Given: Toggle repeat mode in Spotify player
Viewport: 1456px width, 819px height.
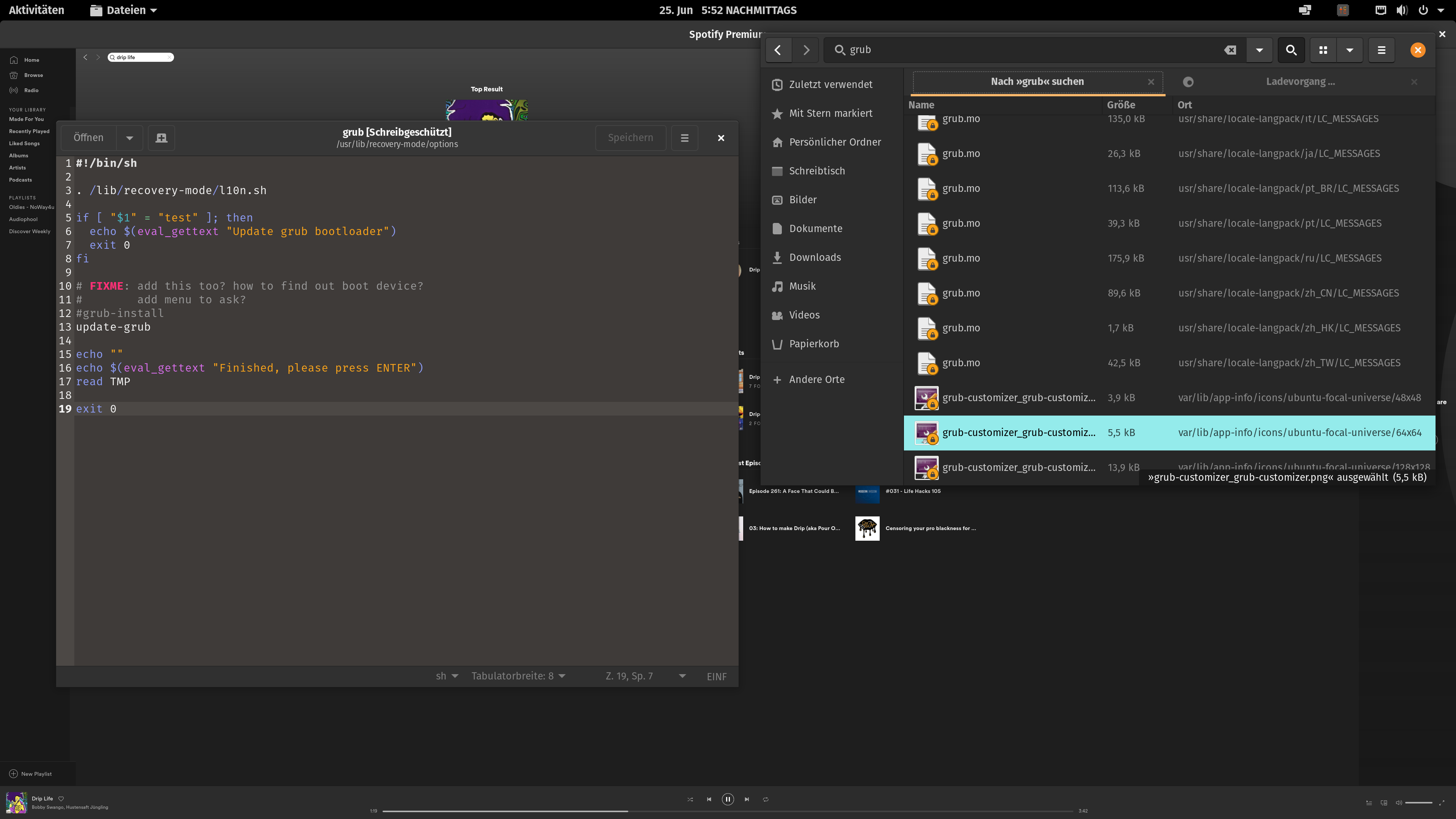Looking at the screenshot, I should point(765,799).
